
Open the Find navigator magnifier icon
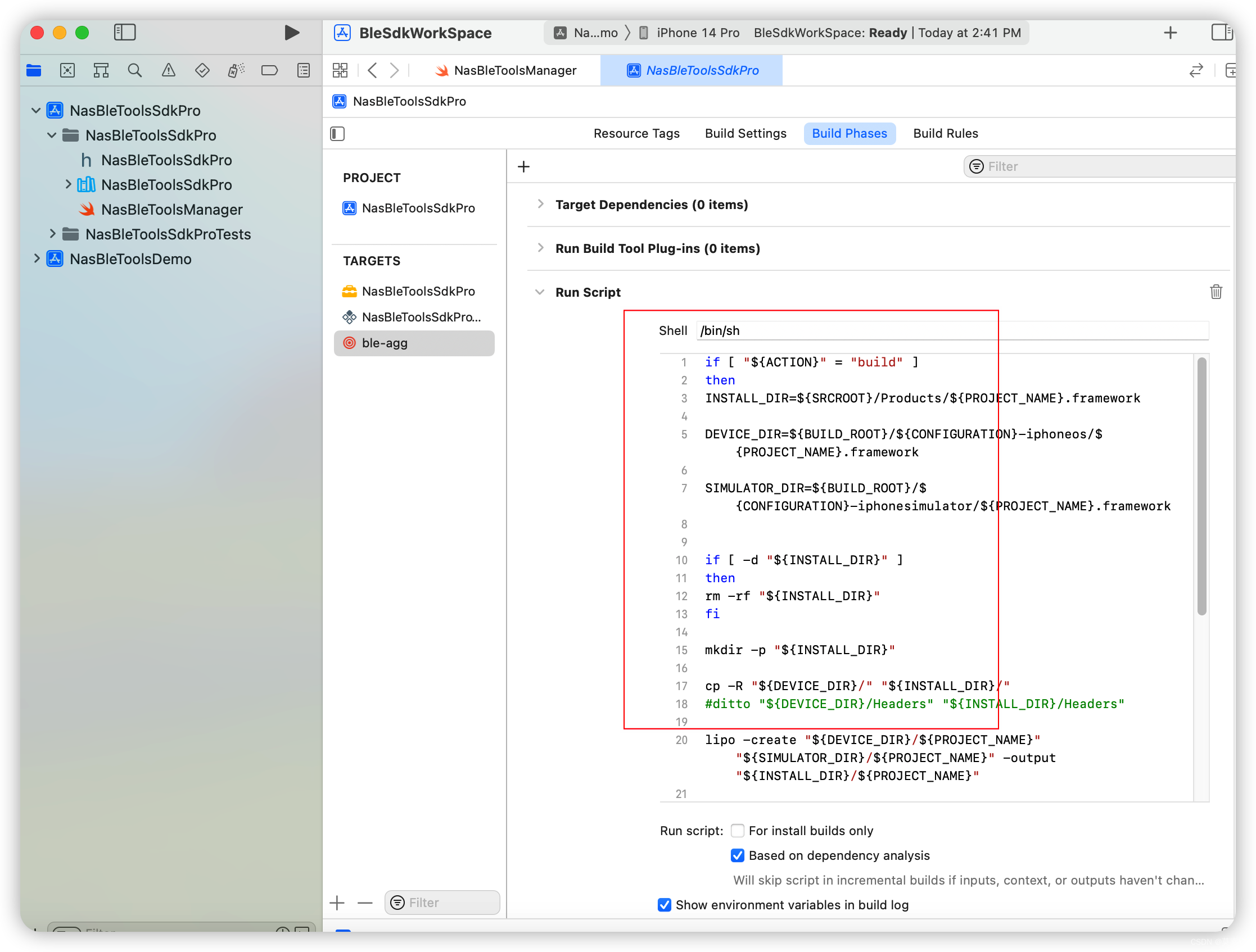coord(134,70)
